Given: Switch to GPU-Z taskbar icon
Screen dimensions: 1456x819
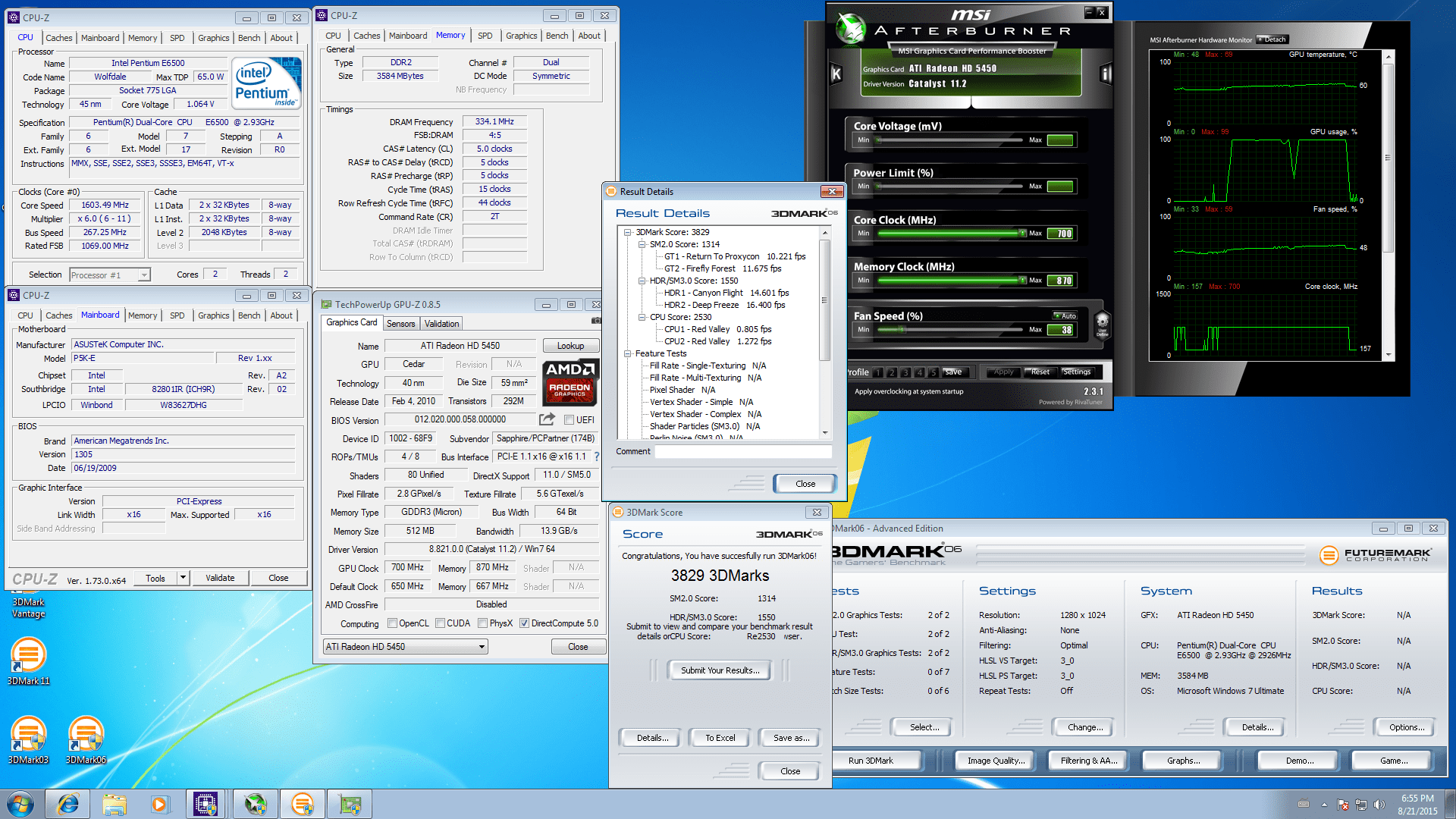Looking at the screenshot, I should tap(350, 804).
